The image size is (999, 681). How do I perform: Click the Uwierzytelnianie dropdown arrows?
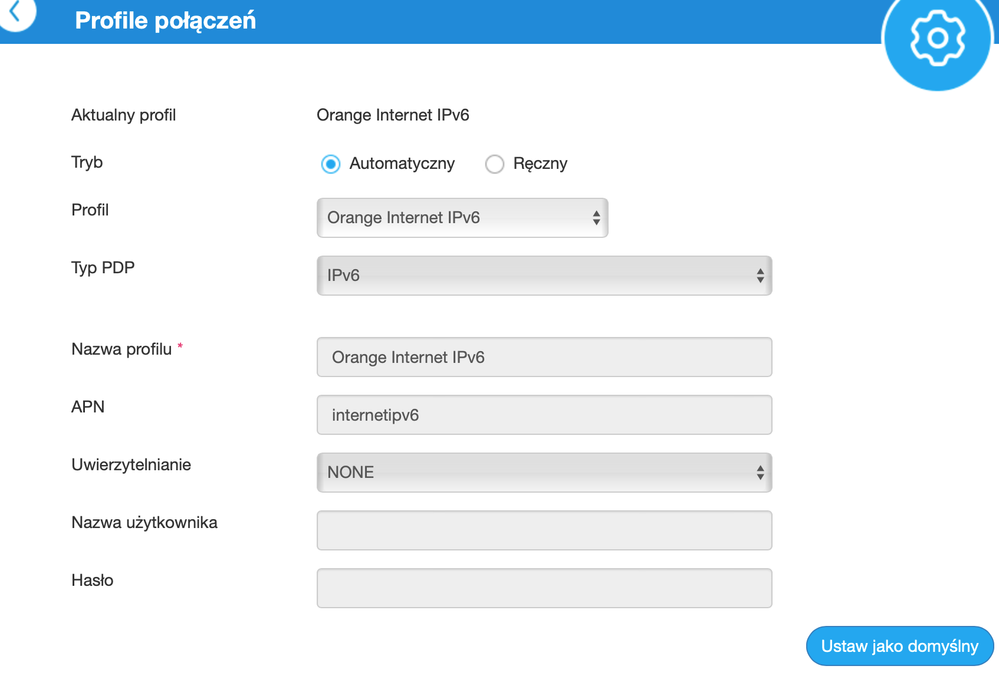760,473
